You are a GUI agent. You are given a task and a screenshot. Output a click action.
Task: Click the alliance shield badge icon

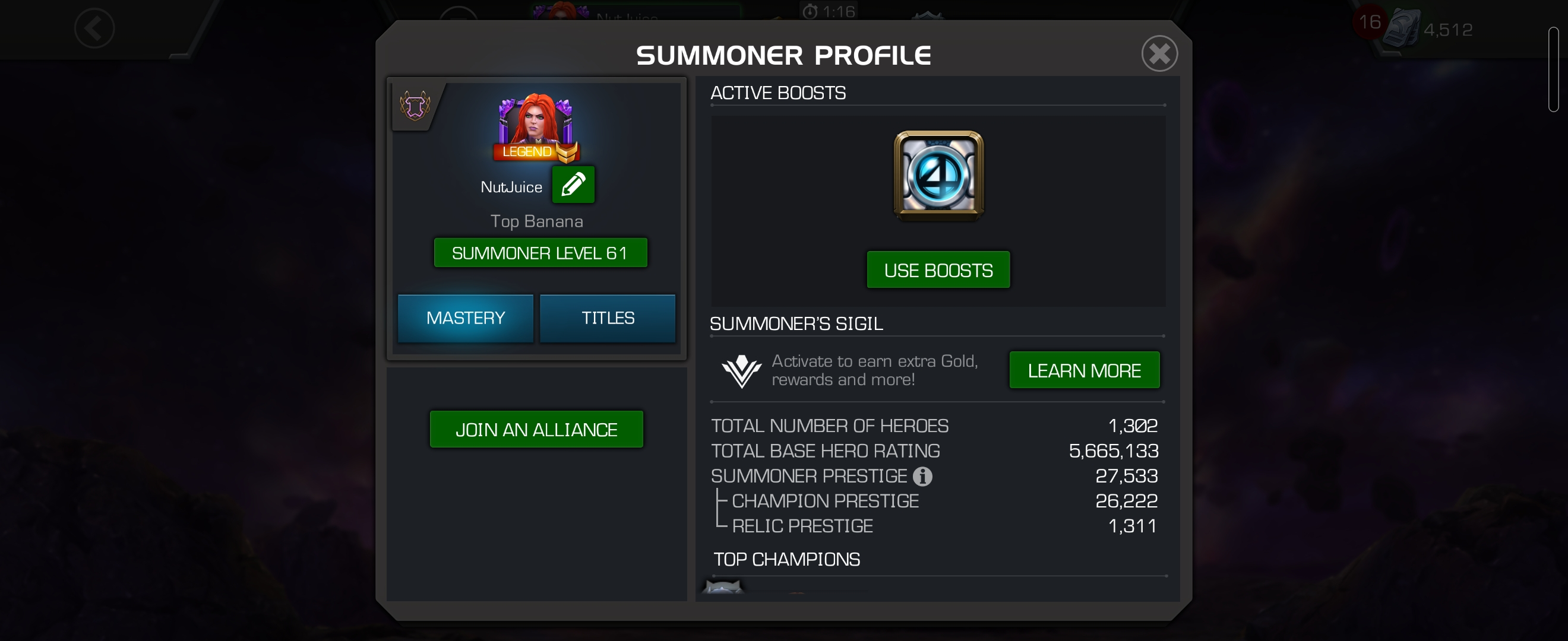pos(415,105)
